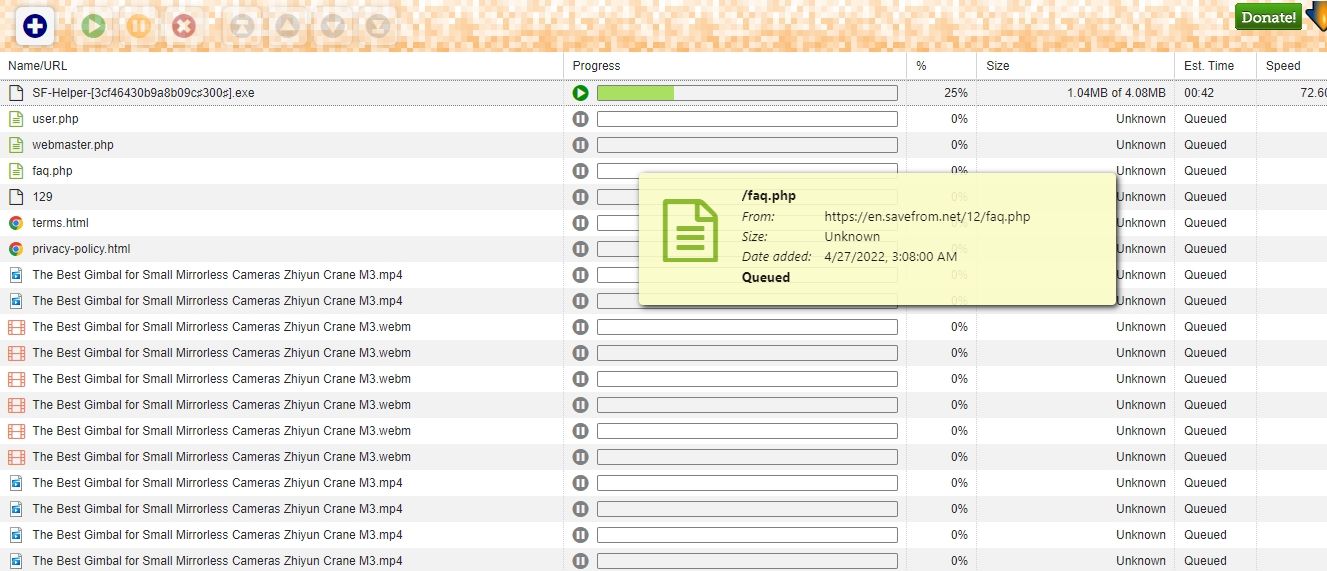Click the move to top toolbar icon

click(x=241, y=26)
